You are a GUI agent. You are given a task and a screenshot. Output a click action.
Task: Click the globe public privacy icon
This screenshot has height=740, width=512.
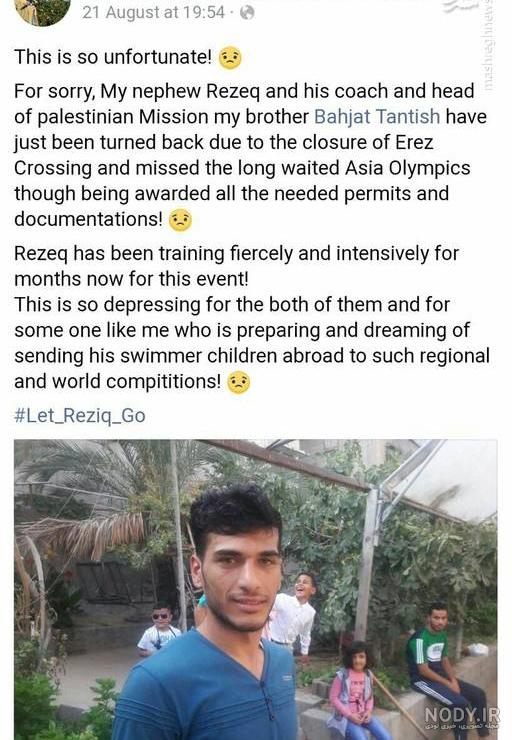[x=247, y=13]
